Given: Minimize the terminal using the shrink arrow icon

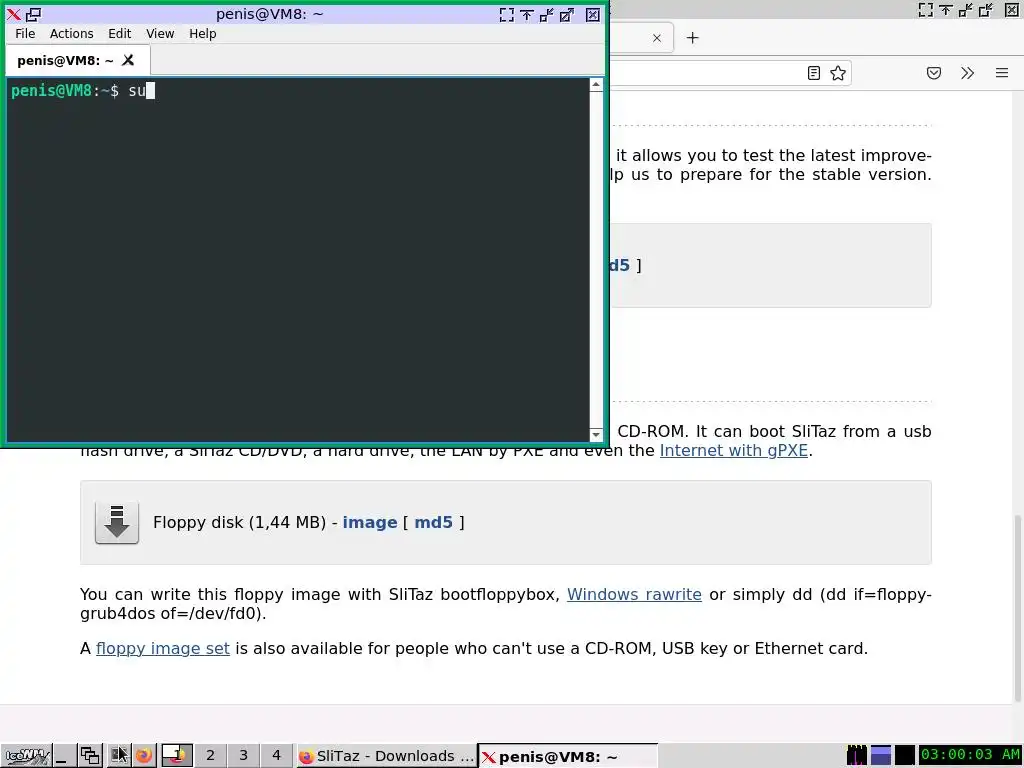Looking at the screenshot, I should tap(547, 14).
